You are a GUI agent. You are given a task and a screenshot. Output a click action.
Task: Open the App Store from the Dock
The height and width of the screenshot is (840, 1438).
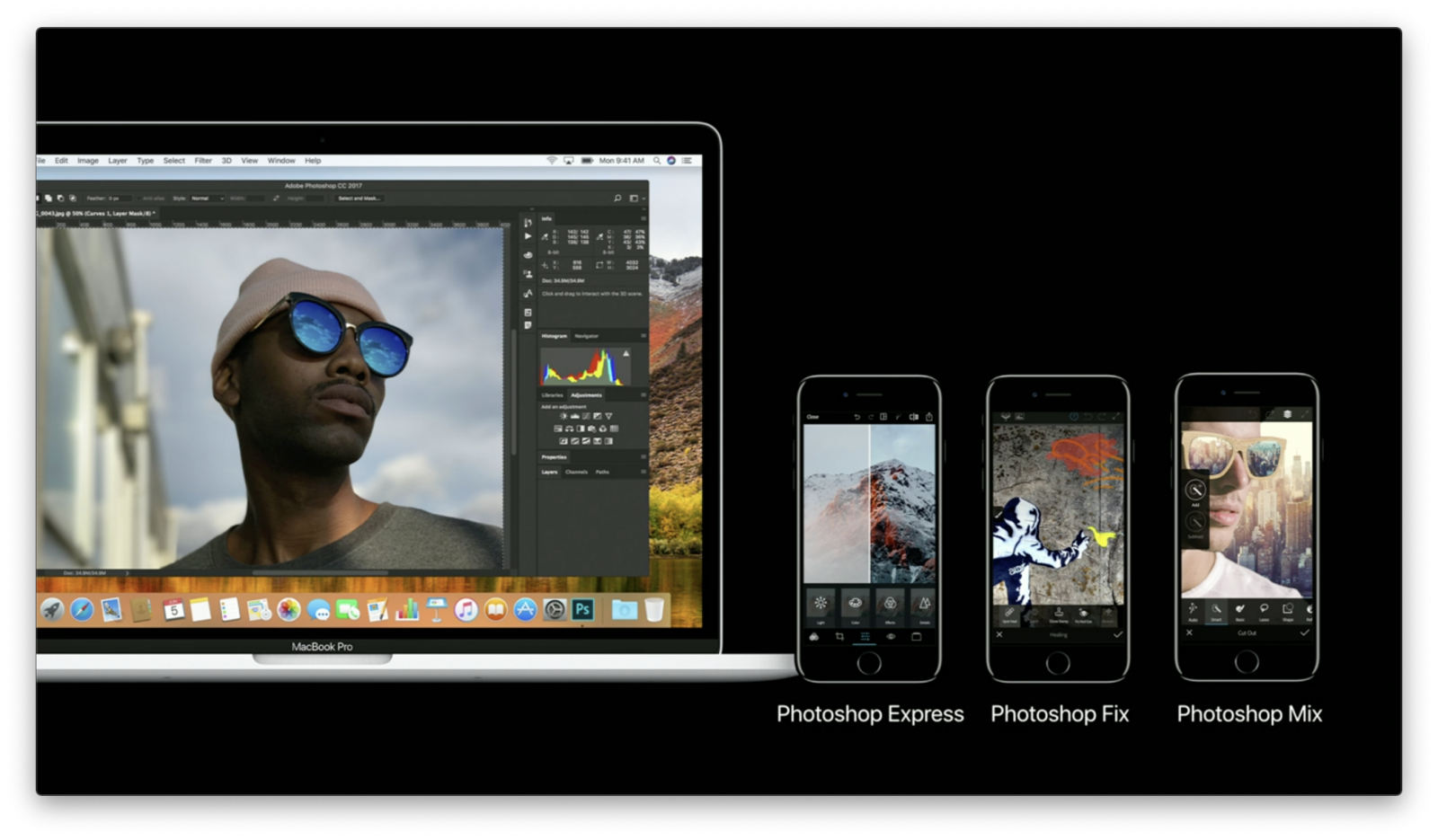(x=525, y=610)
